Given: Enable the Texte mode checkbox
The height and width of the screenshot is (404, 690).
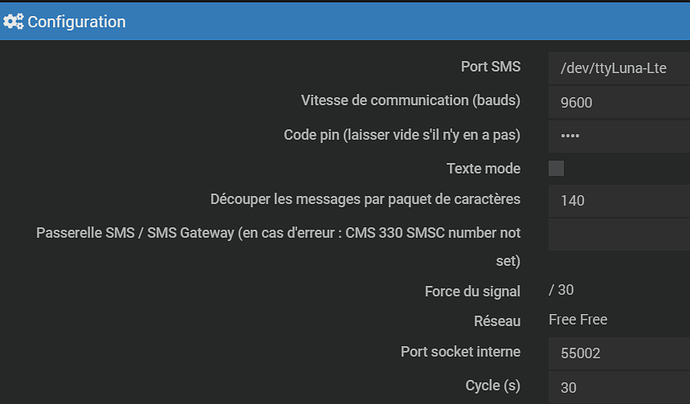Looking at the screenshot, I should click(x=556, y=168).
